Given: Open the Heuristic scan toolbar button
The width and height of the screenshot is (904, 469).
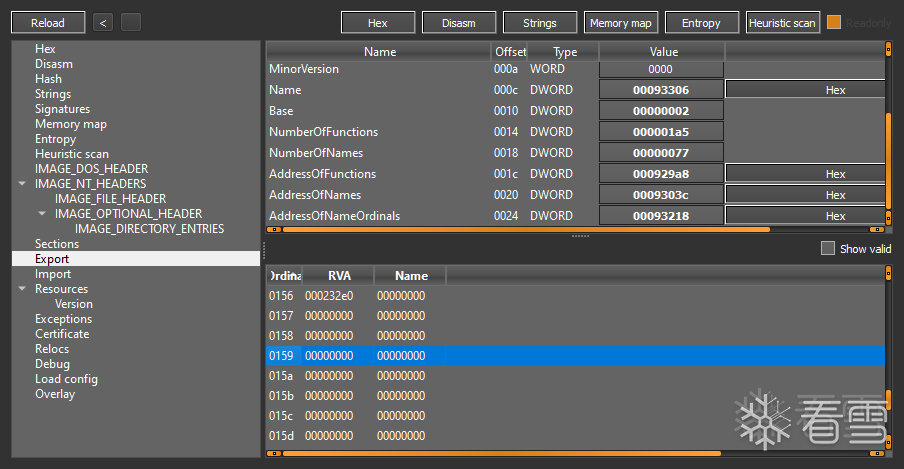Looking at the screenshot, I should [x=782, y=23].
